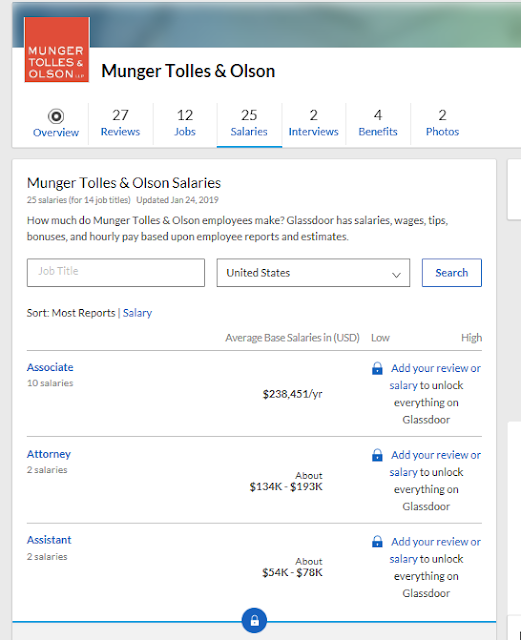Click 'Add your review or salary' in Assistant row
Image resolution: width=521 pixels, height=640 pixels.
[x=435, y=550]
